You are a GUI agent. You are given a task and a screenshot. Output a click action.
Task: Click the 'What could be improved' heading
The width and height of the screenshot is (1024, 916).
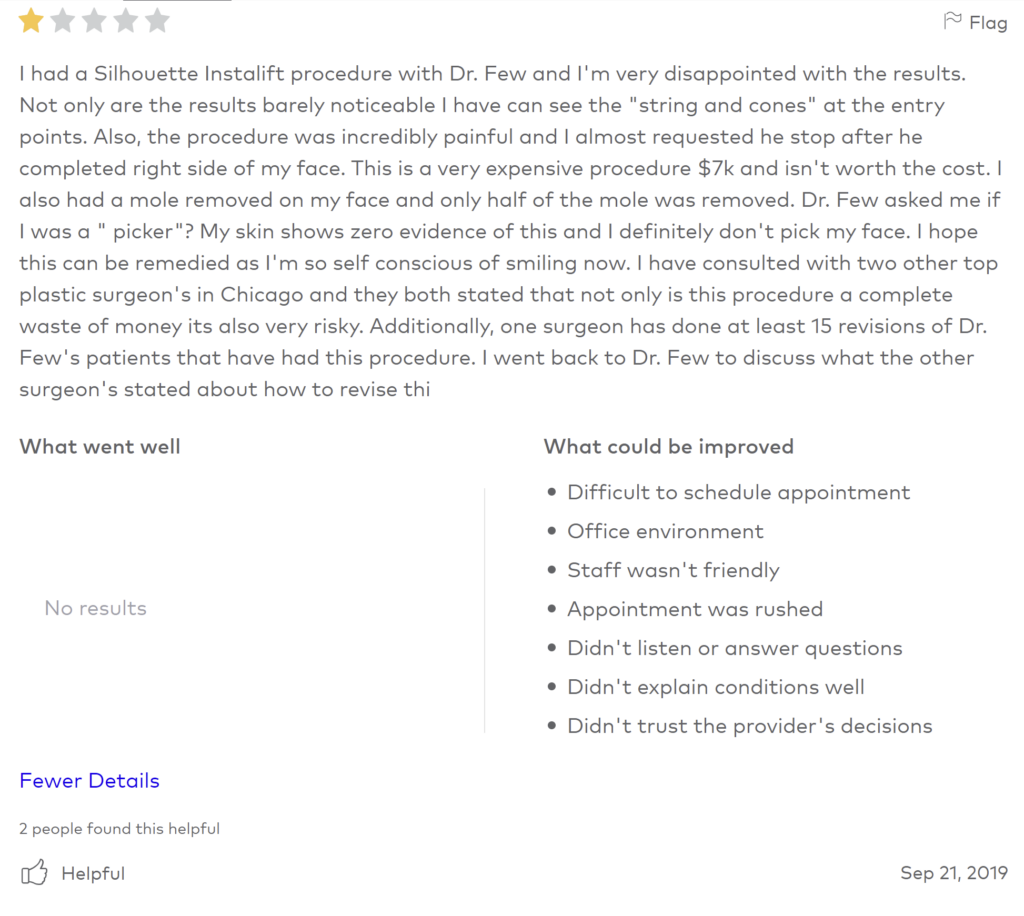[x=669, y=447]
